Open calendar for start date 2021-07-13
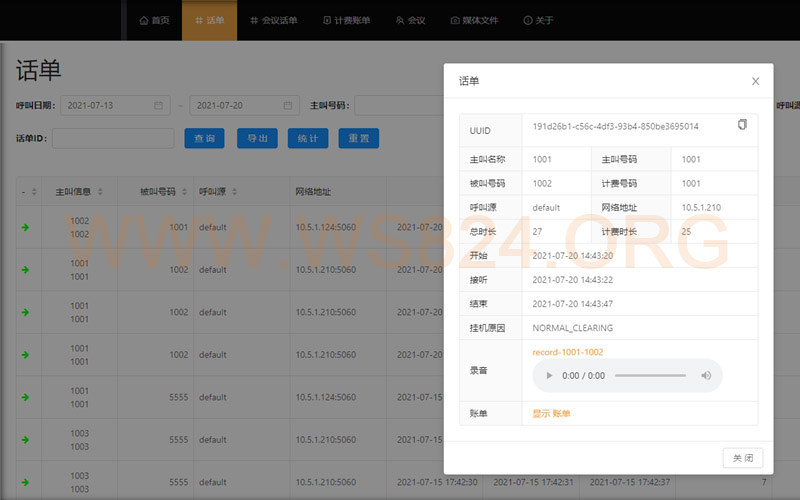The image size is (800, 500). [158, 105]
